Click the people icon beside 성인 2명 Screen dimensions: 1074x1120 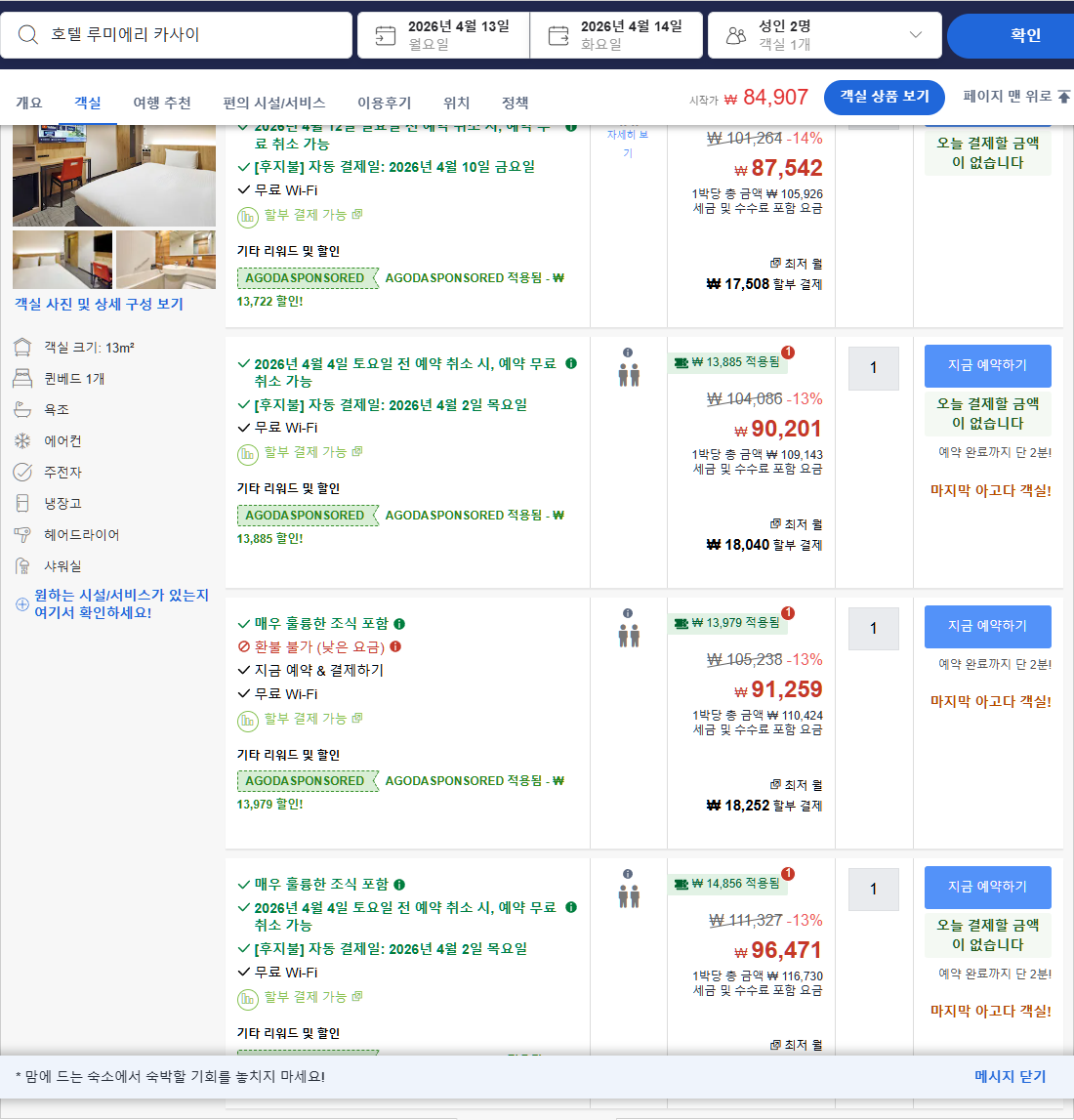(737, 34)
